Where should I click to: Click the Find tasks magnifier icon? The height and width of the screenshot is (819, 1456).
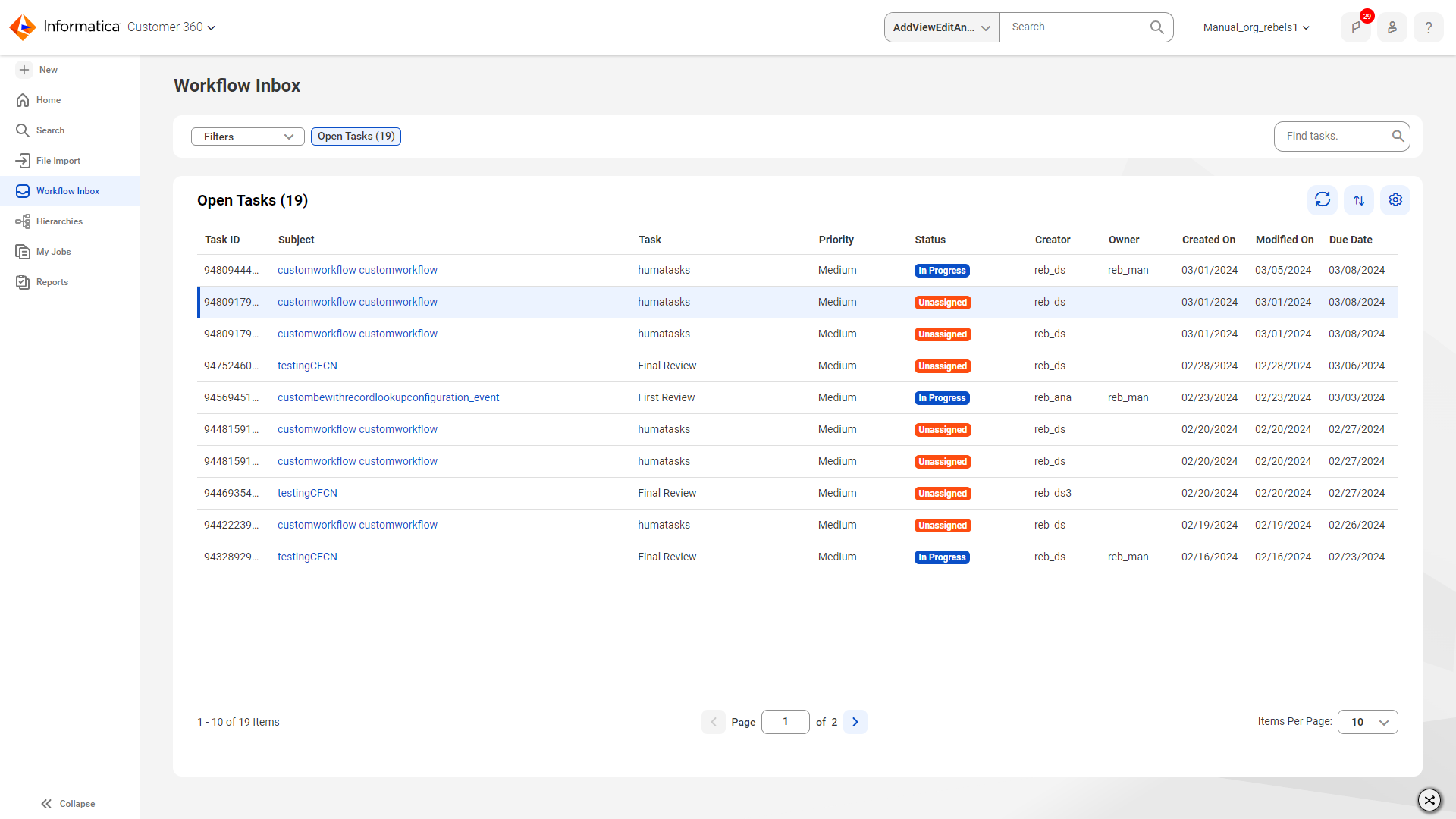click(1398, 136)
